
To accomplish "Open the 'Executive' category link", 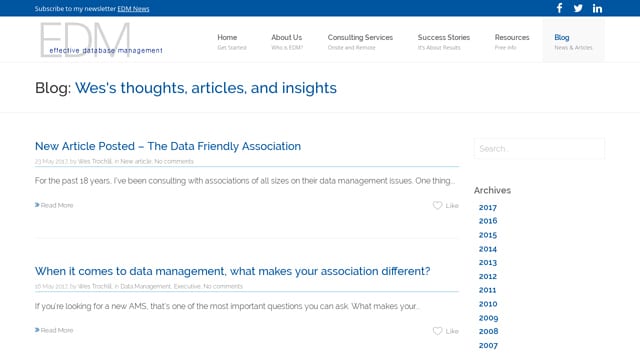I will pos(187,286).
